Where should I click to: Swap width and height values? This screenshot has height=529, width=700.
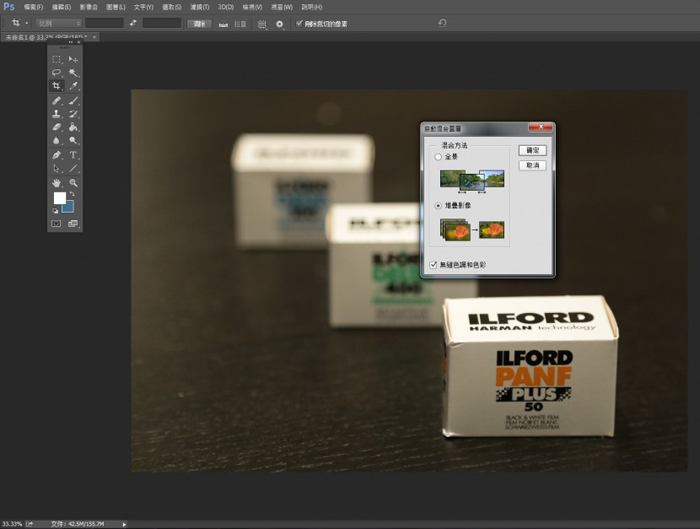pos(133,23)
